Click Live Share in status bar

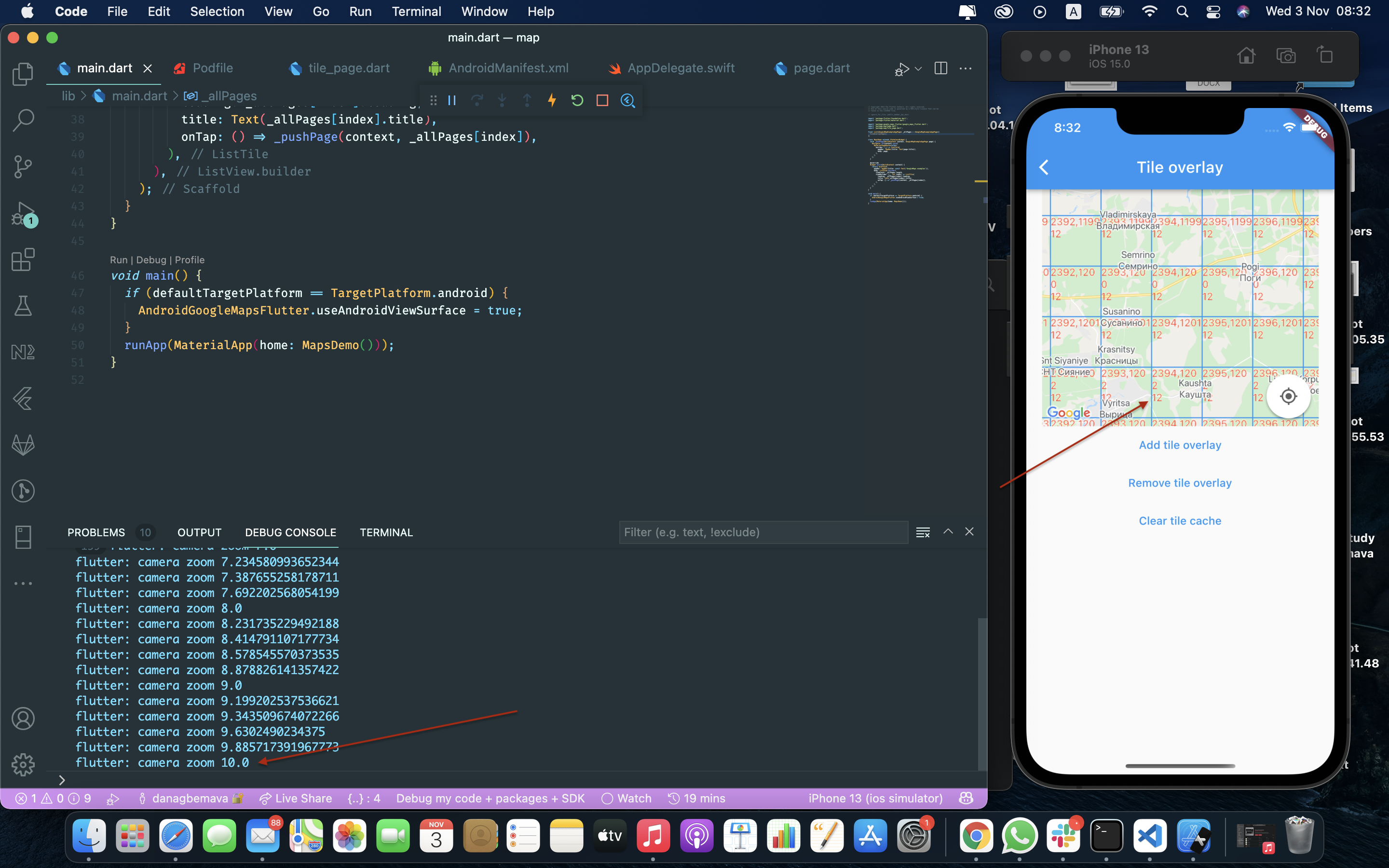[296, 798]
